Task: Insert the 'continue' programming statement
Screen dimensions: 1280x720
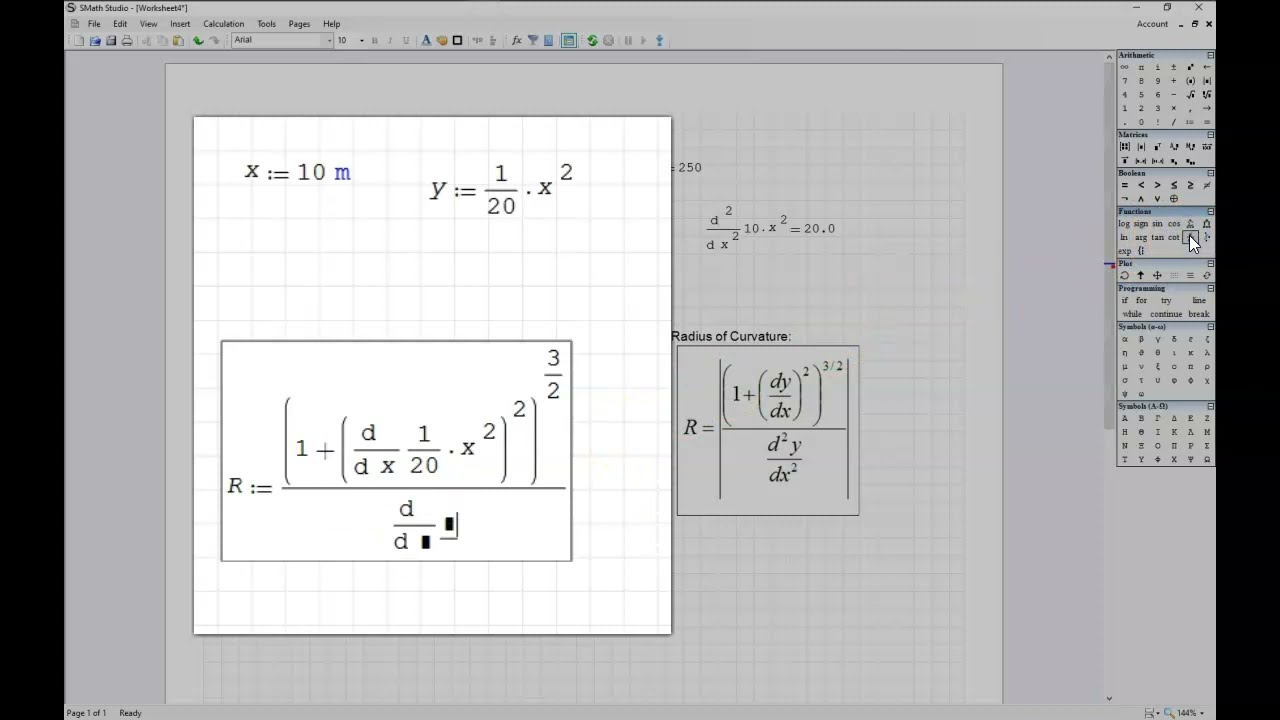Action: click(1166, 314)
